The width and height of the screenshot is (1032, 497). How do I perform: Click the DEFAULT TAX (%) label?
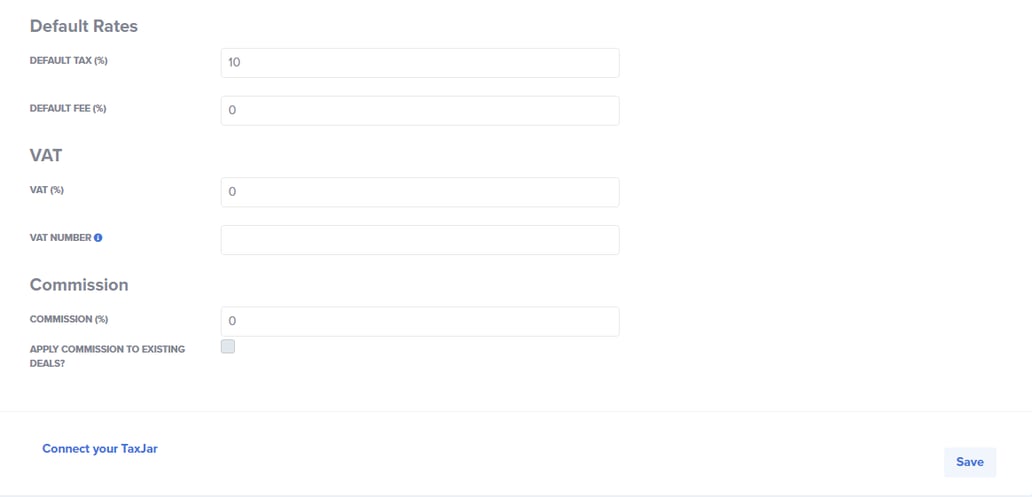click(x=68, y=61)
